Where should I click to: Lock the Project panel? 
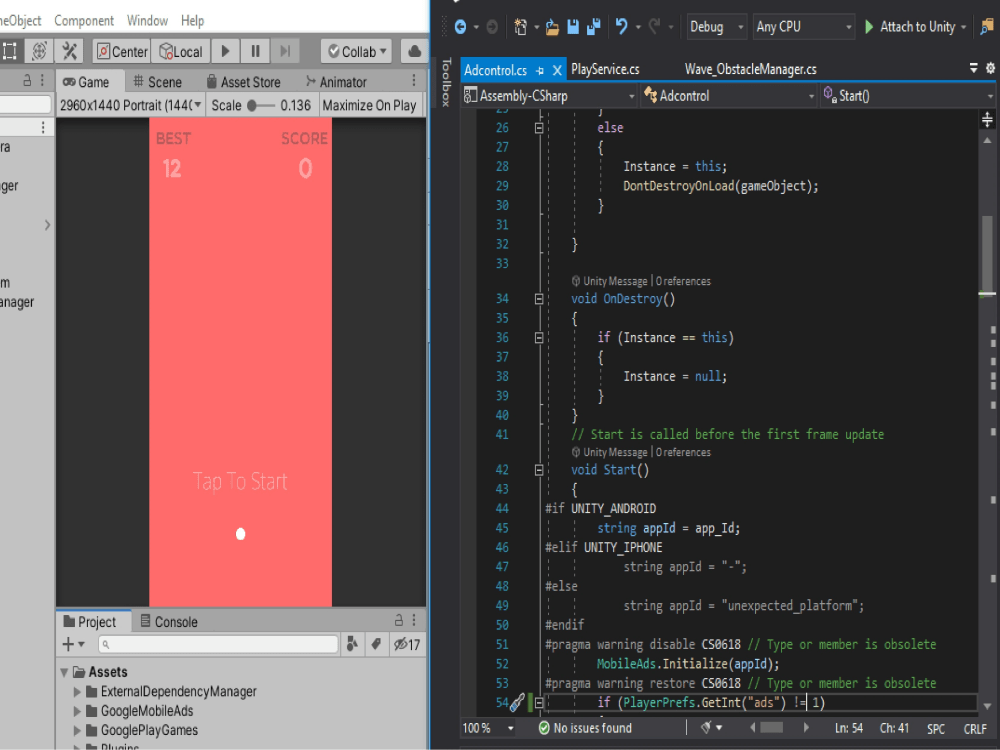pyautogui.click(x=399, y=620)
